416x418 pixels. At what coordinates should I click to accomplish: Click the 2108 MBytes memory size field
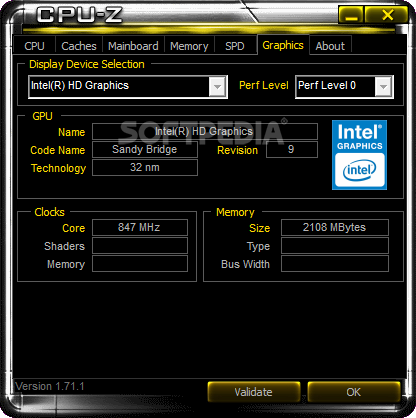point(335,227)
